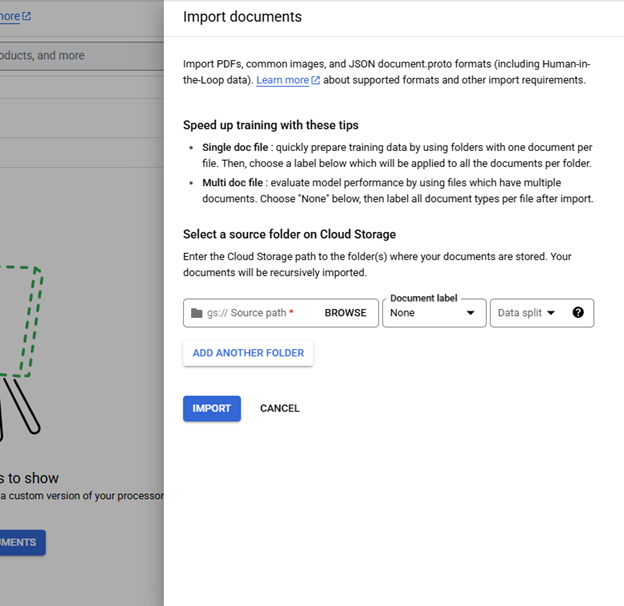Click the partially hidden blue documents button
624x606 pixels.
(22, 542)
